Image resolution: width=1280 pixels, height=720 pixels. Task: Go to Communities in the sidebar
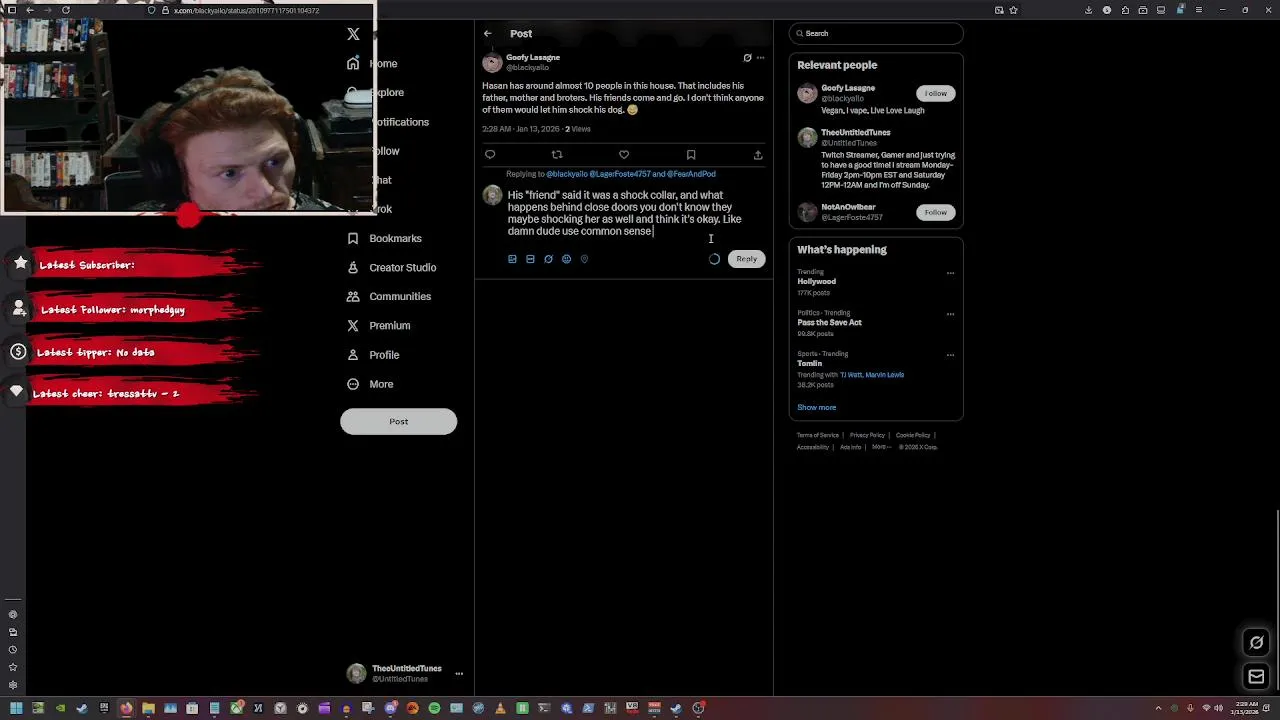pyautogui.click(x=388, y=296)
